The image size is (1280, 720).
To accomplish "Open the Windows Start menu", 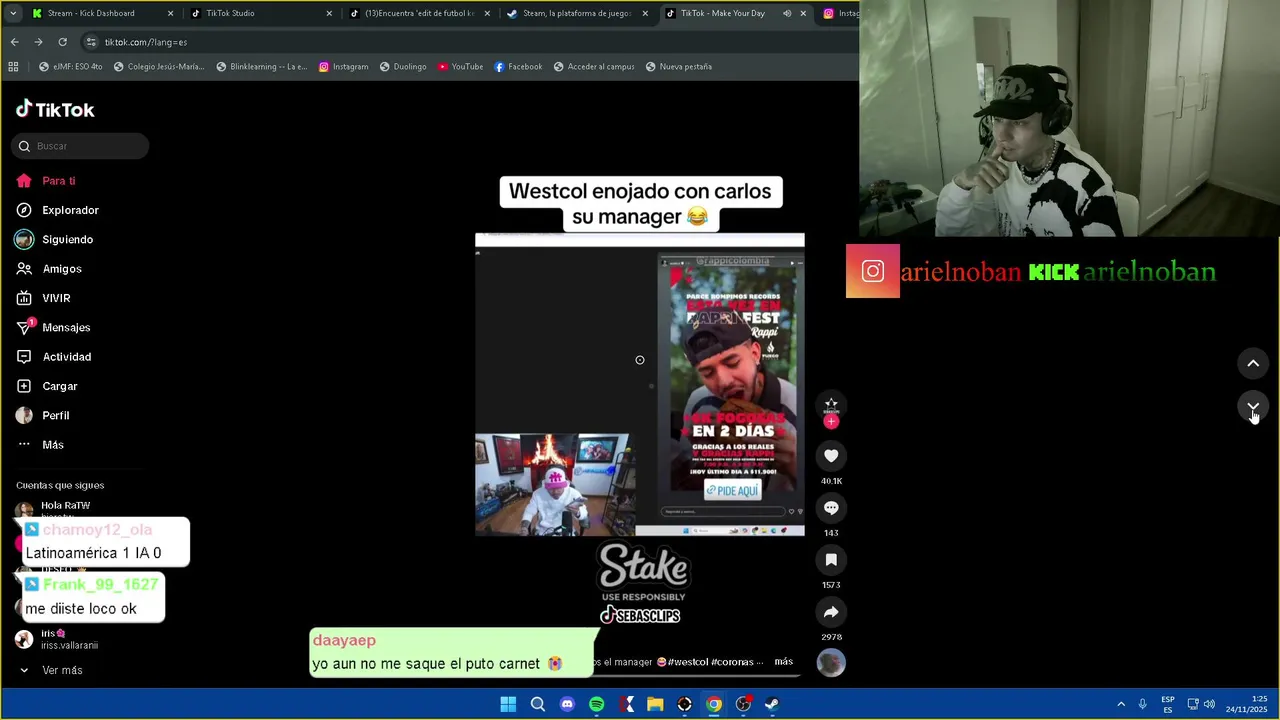I will pos(508,704).
